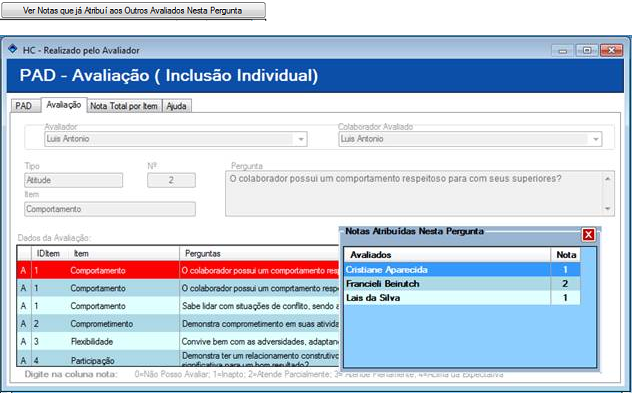Select the Flexibilidade row
The image size is (632, 393).
179,341
